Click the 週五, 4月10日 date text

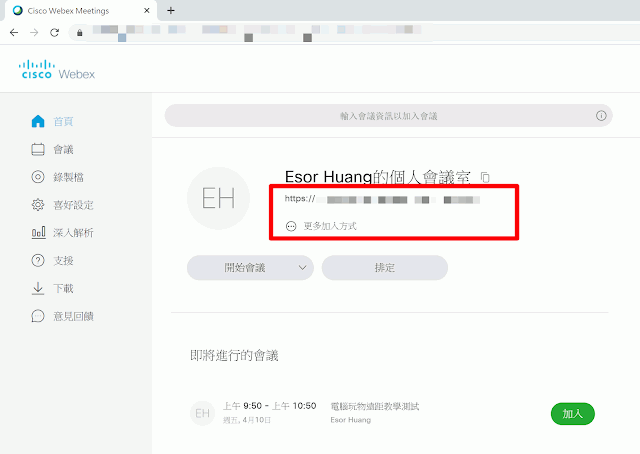(247, 420)
